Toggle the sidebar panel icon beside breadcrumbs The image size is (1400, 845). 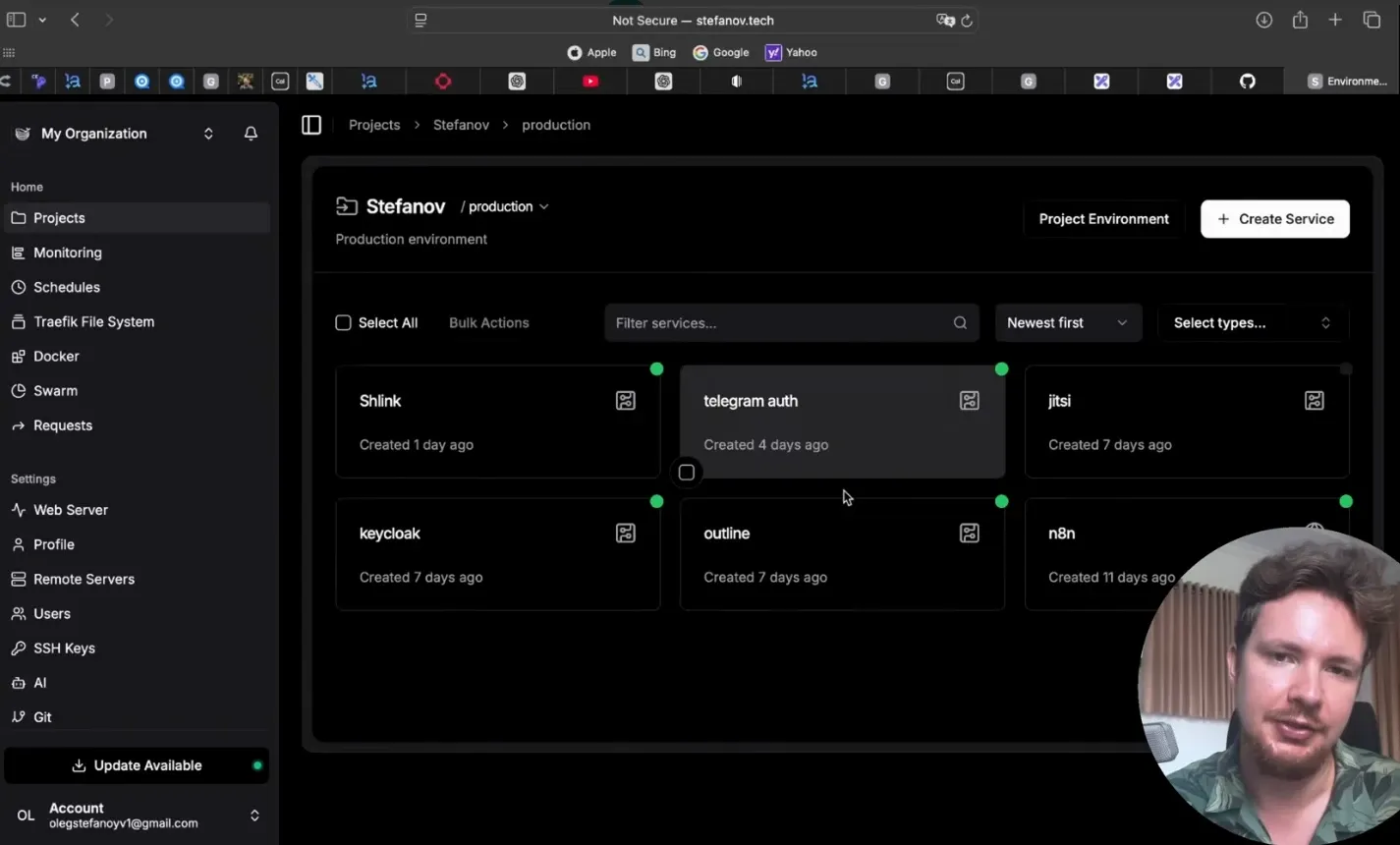(311, 125)
